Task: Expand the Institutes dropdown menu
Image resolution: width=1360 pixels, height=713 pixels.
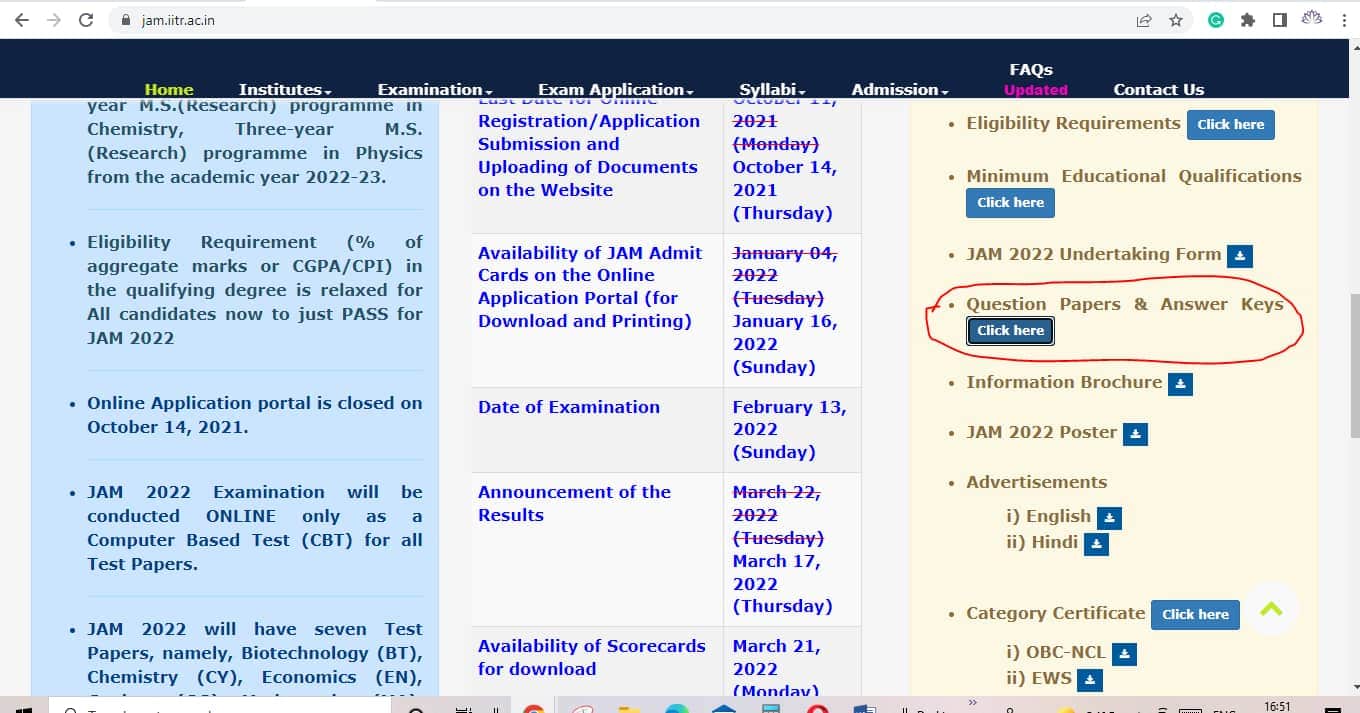Action: tap(285, 89)
